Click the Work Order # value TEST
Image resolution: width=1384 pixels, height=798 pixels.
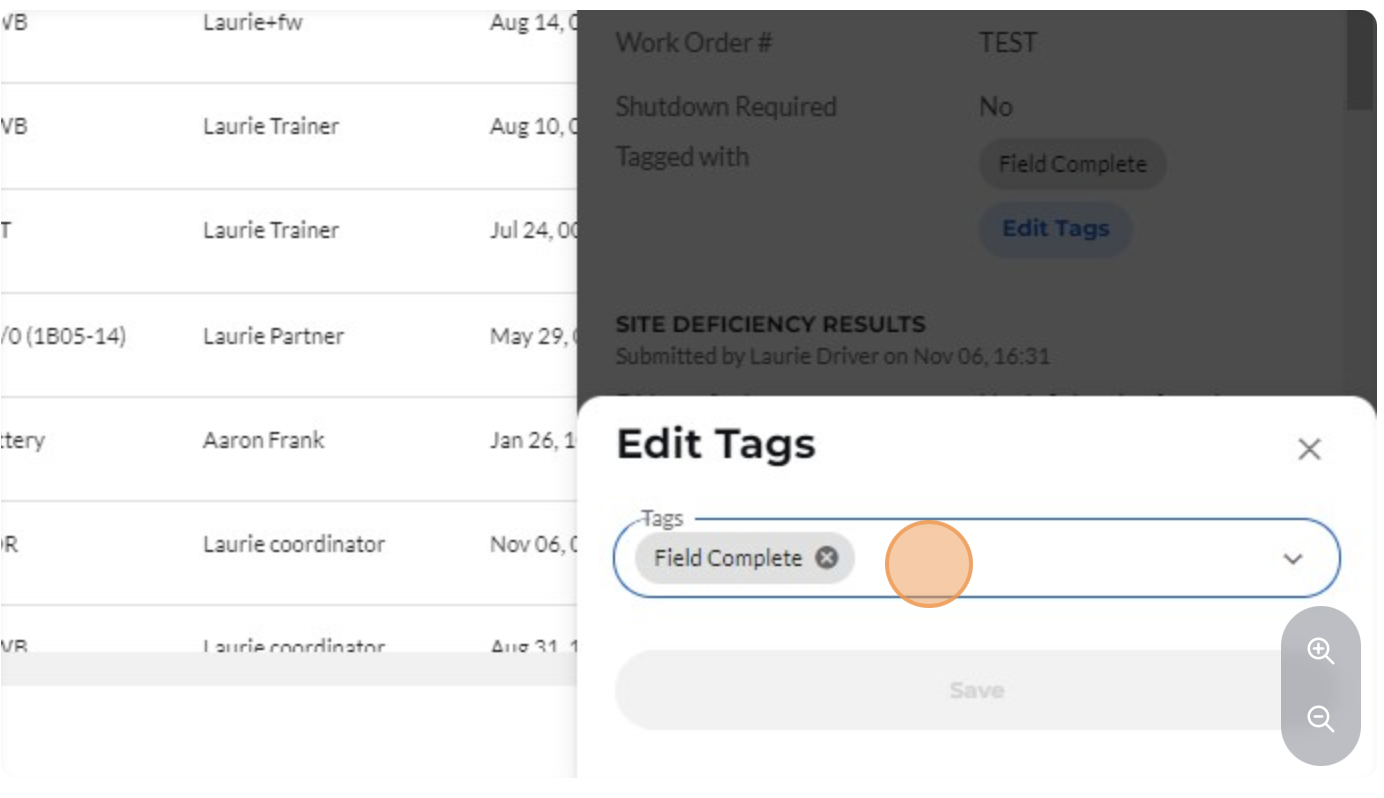pos(1008,43)
